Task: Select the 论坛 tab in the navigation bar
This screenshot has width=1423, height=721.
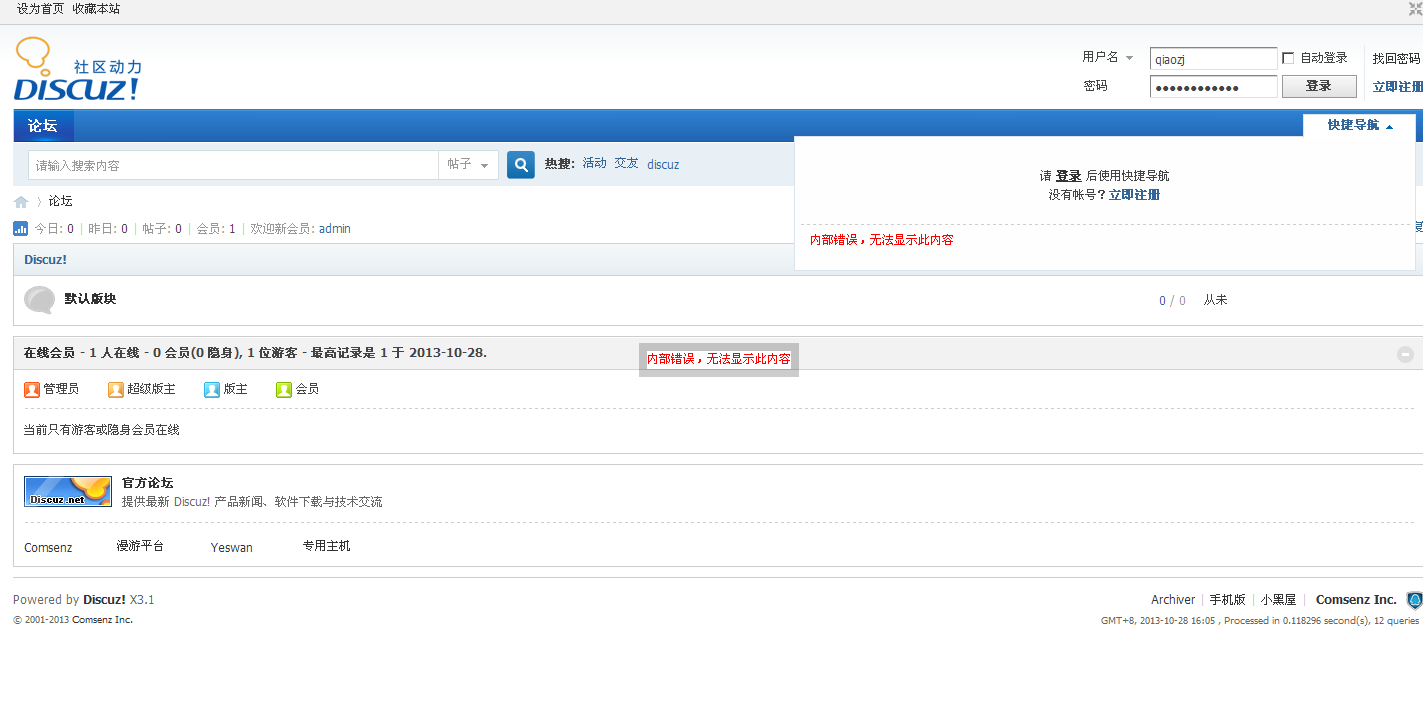Action: click(43, 126)
